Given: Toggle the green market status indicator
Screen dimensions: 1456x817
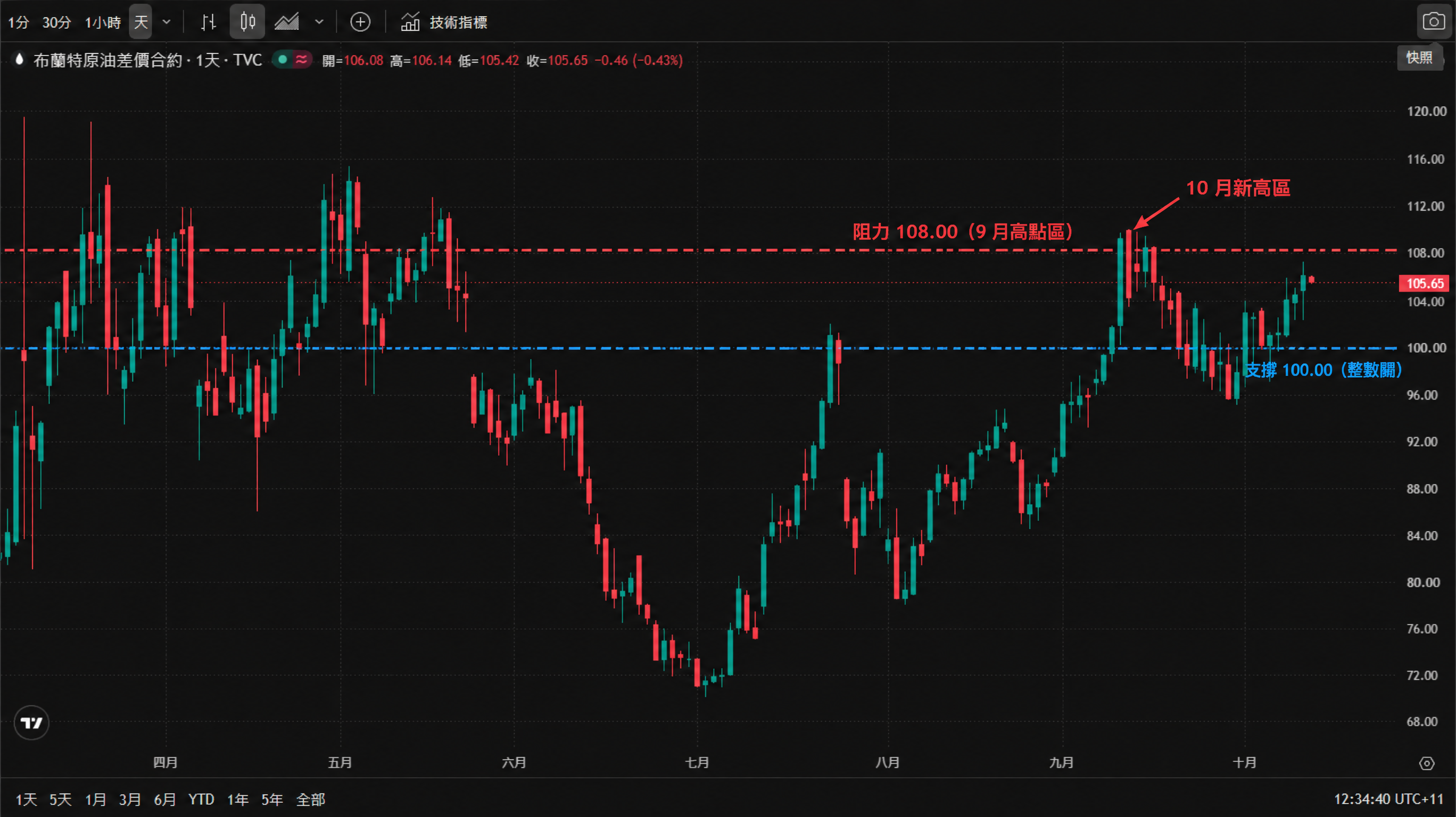Looking at the screenshot, I should point(283,60).
